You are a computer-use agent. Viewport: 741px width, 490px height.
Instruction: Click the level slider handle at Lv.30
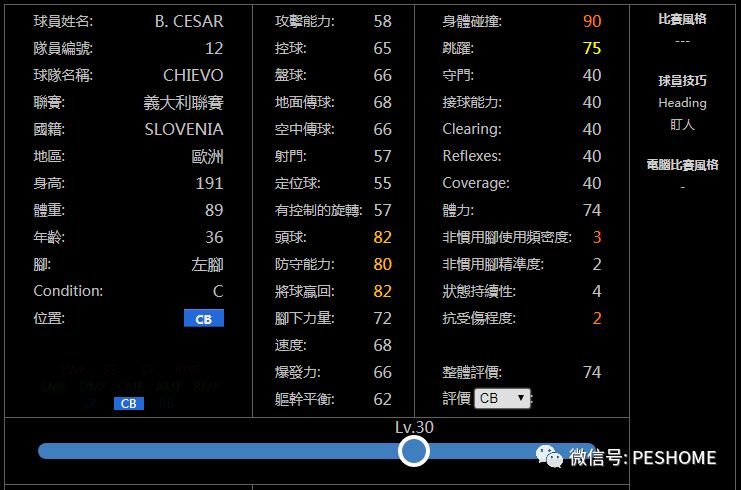(414, 451)
